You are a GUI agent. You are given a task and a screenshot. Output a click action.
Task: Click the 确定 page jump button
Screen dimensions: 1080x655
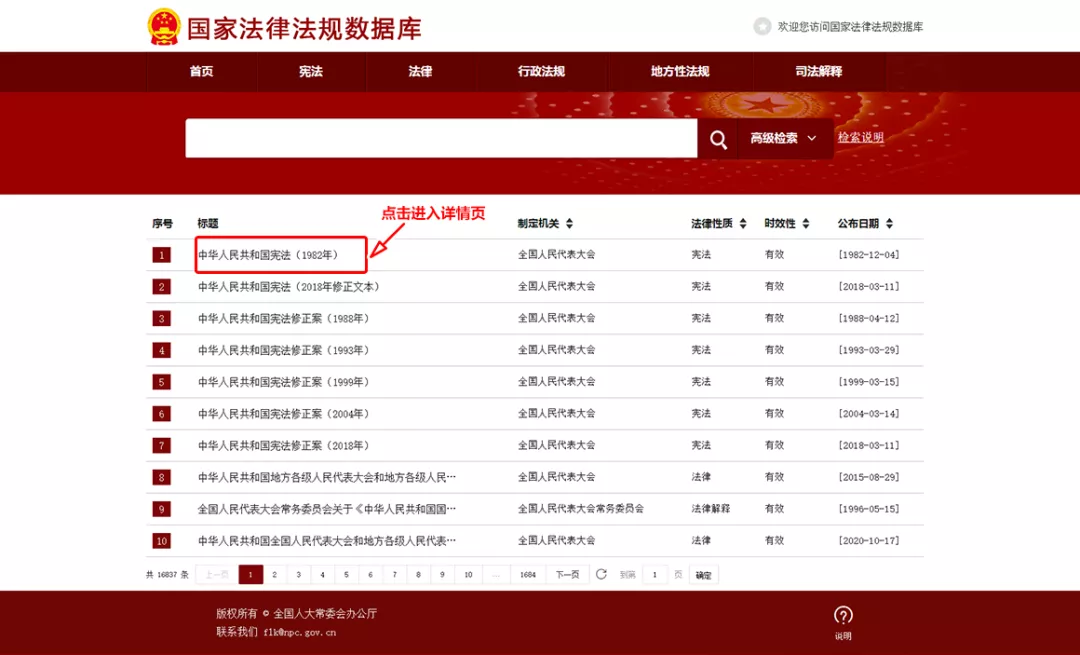click(703, 575)
